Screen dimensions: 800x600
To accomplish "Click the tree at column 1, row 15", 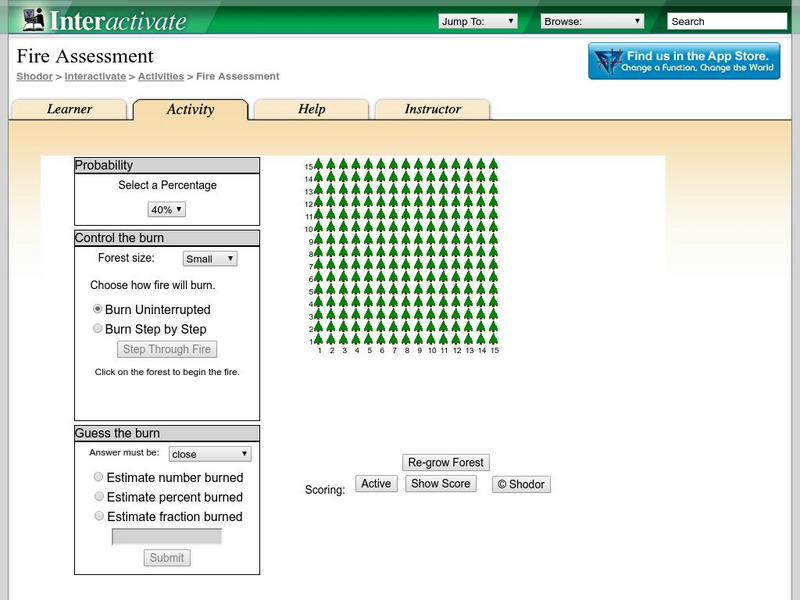I will coord(319,166).
